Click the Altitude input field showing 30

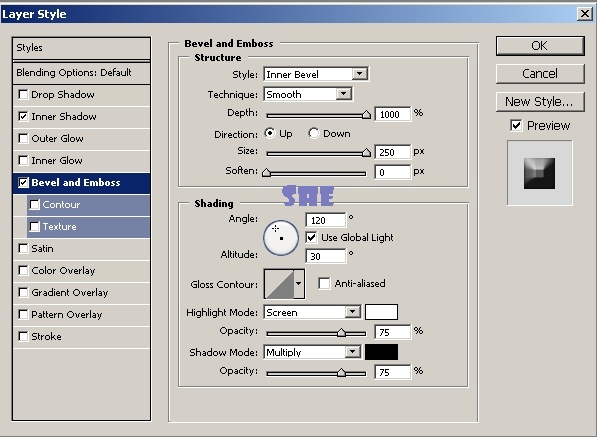tap(326, 256)
